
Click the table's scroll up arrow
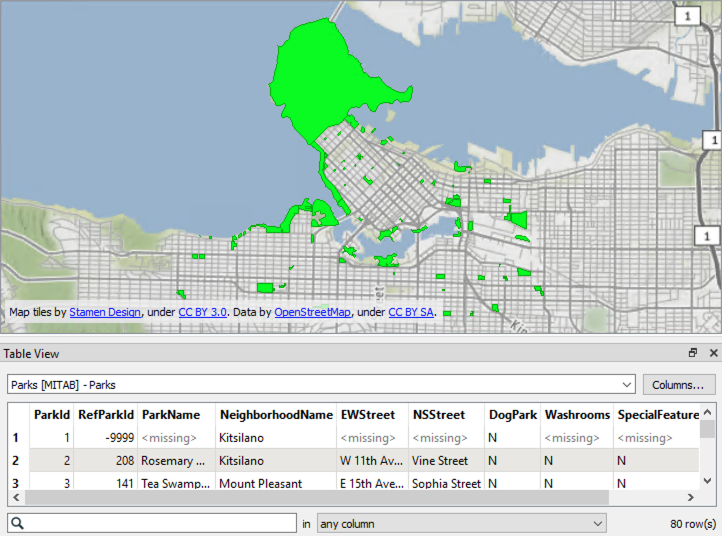708,411
